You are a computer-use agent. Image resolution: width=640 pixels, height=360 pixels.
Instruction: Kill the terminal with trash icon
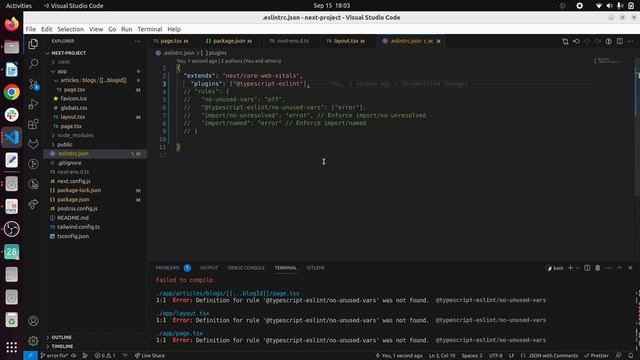(598, 268)
